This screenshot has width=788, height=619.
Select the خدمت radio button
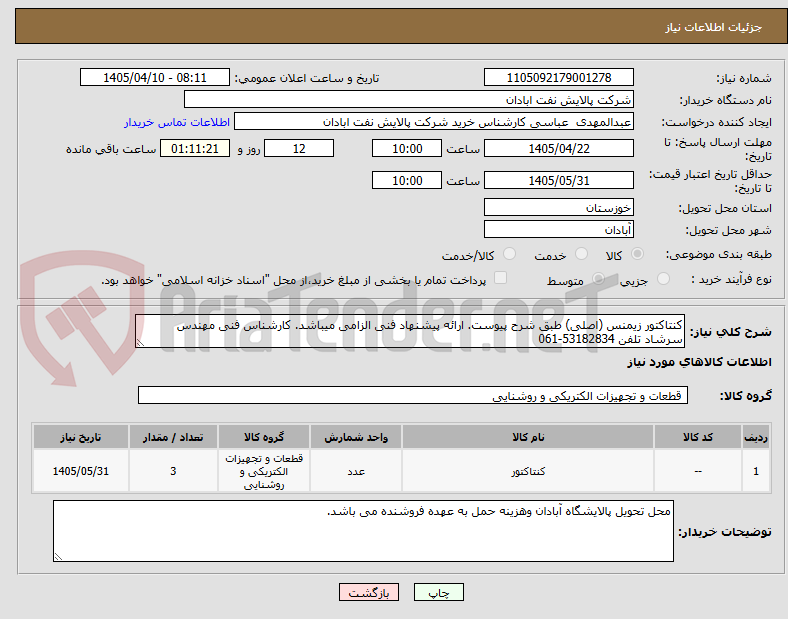(x=581, y=254)
